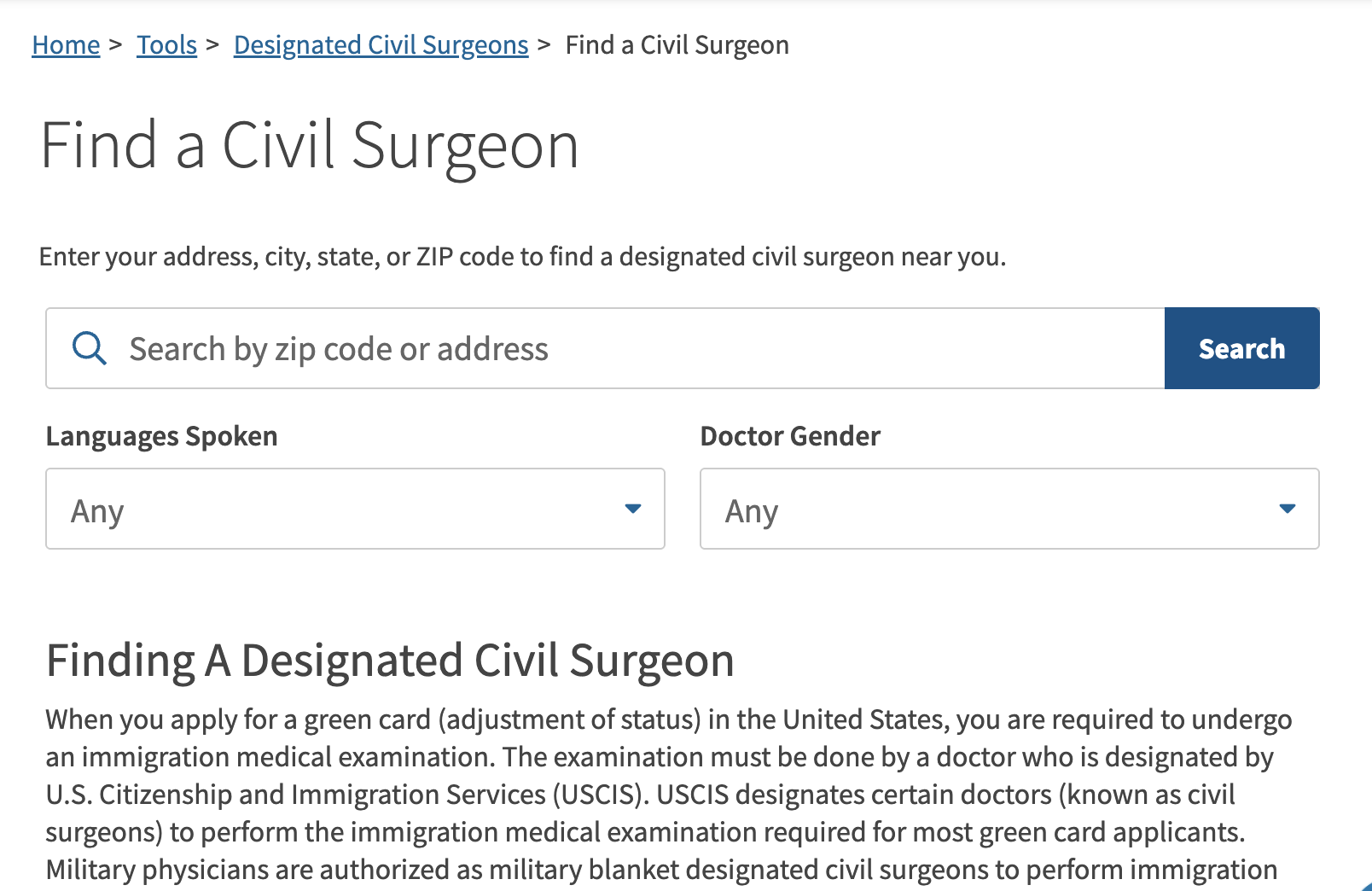Focus the zip code or address search box
This screenshot has width=1372, height=891.
(x=605, y=348)
